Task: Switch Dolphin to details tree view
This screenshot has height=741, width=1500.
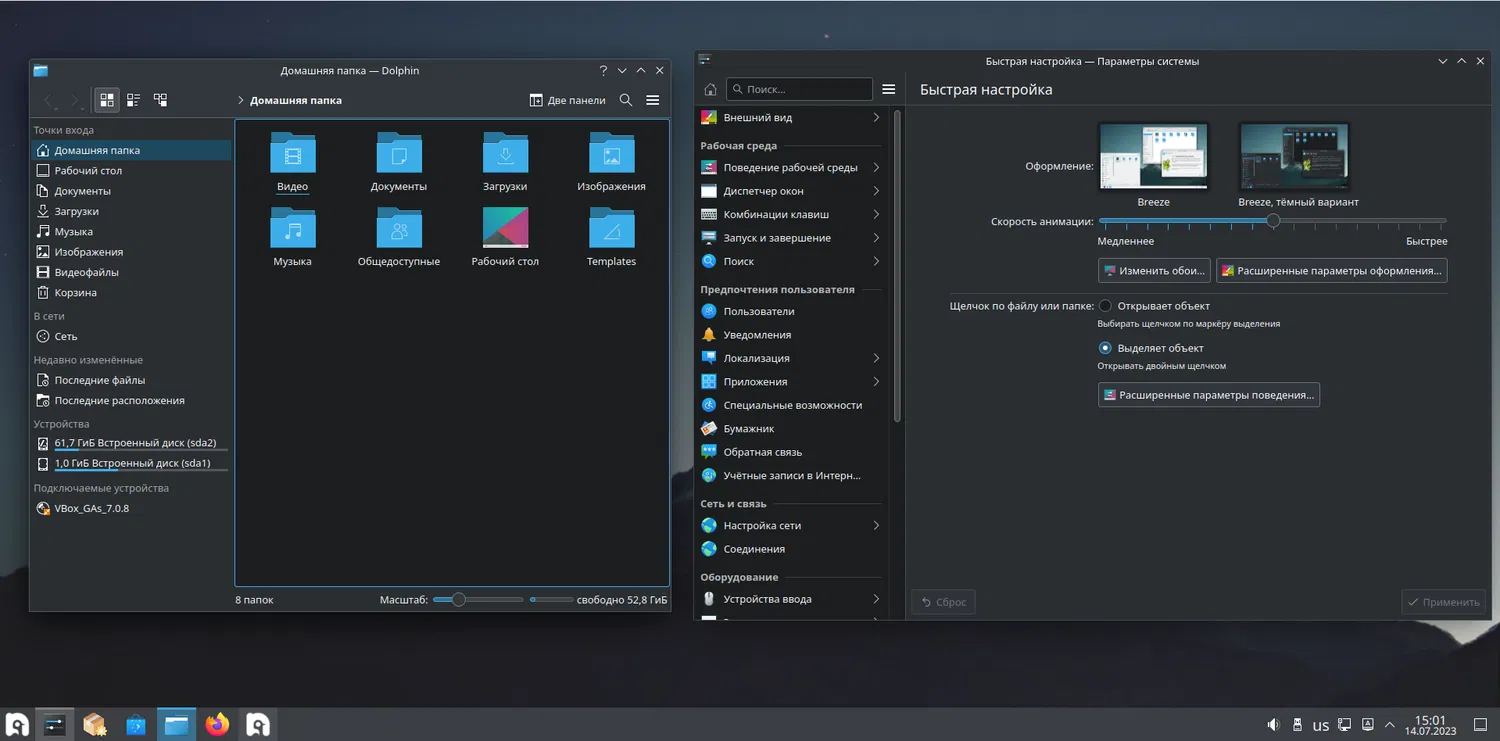Action: pos(160,100)
